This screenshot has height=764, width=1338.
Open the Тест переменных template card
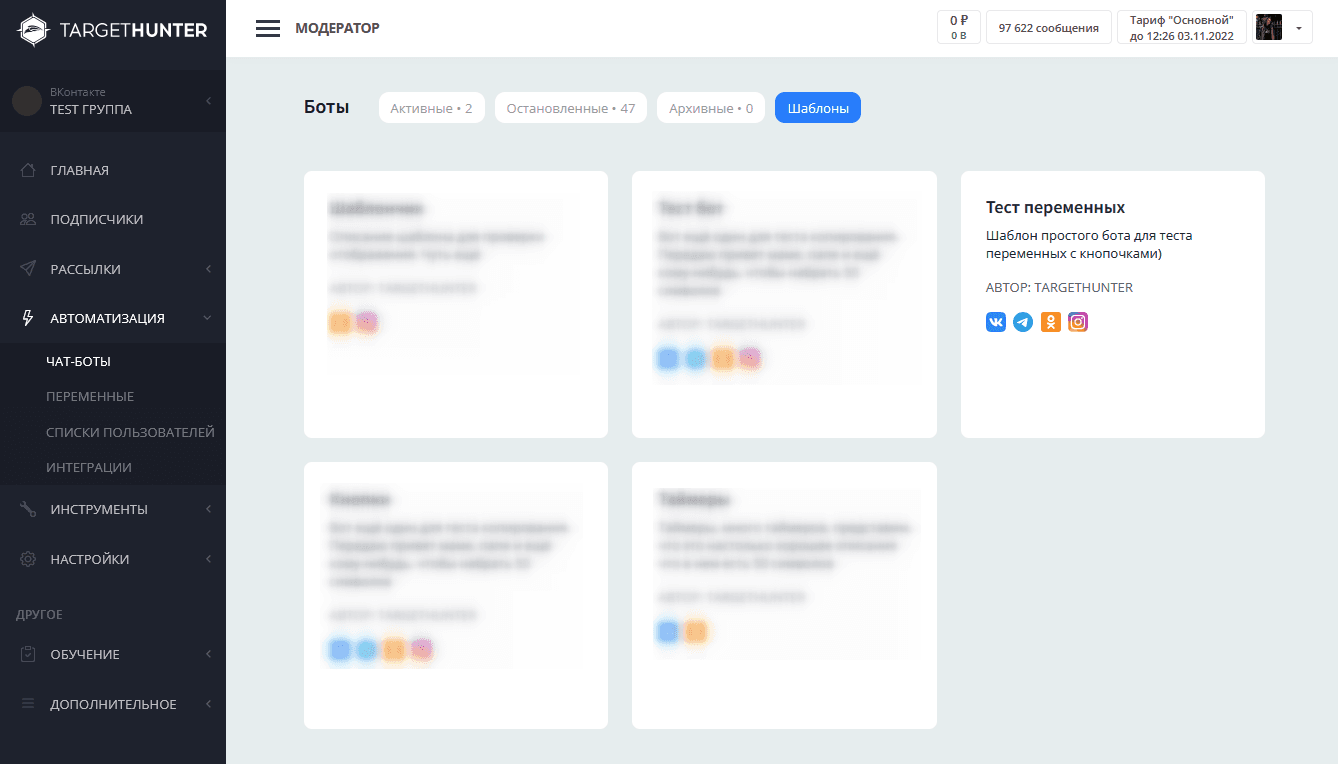(x=1112, y=208)
